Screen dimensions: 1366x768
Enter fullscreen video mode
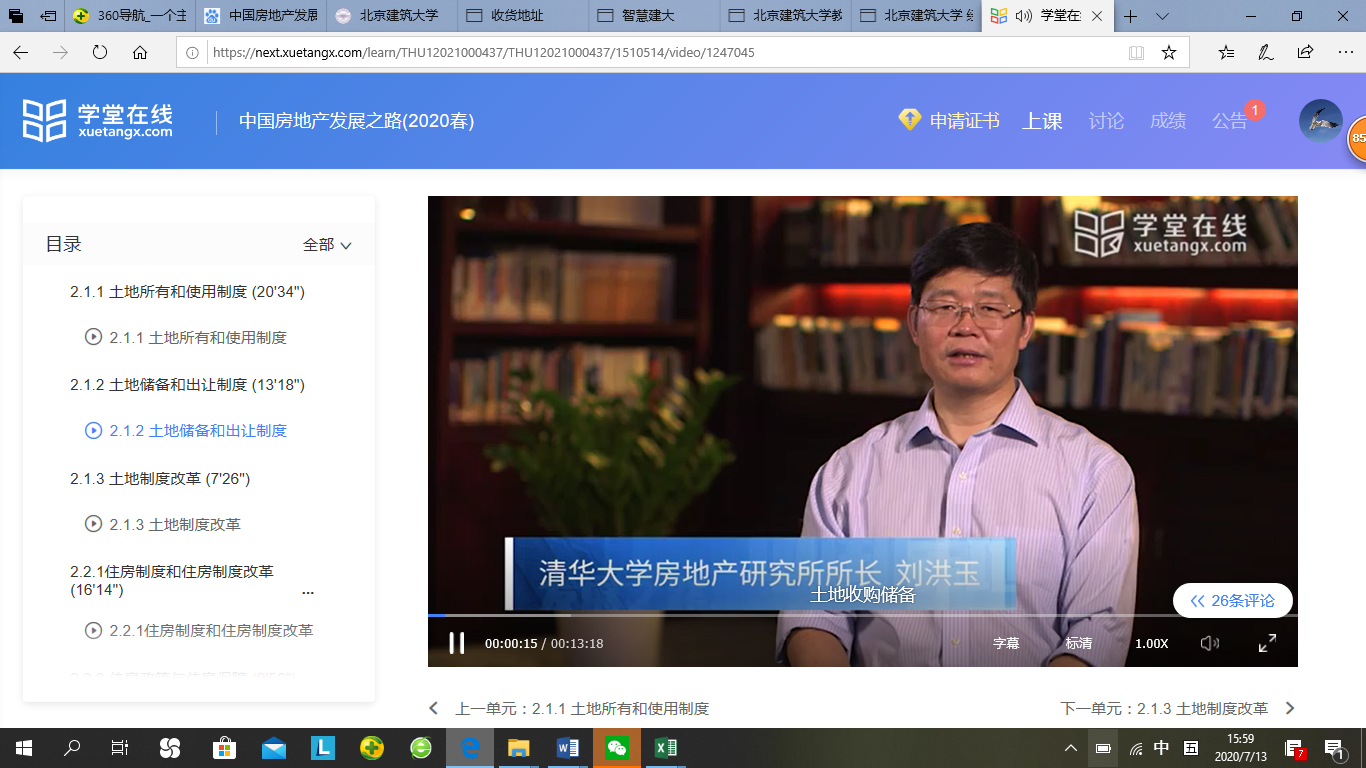click(1267, 643)
